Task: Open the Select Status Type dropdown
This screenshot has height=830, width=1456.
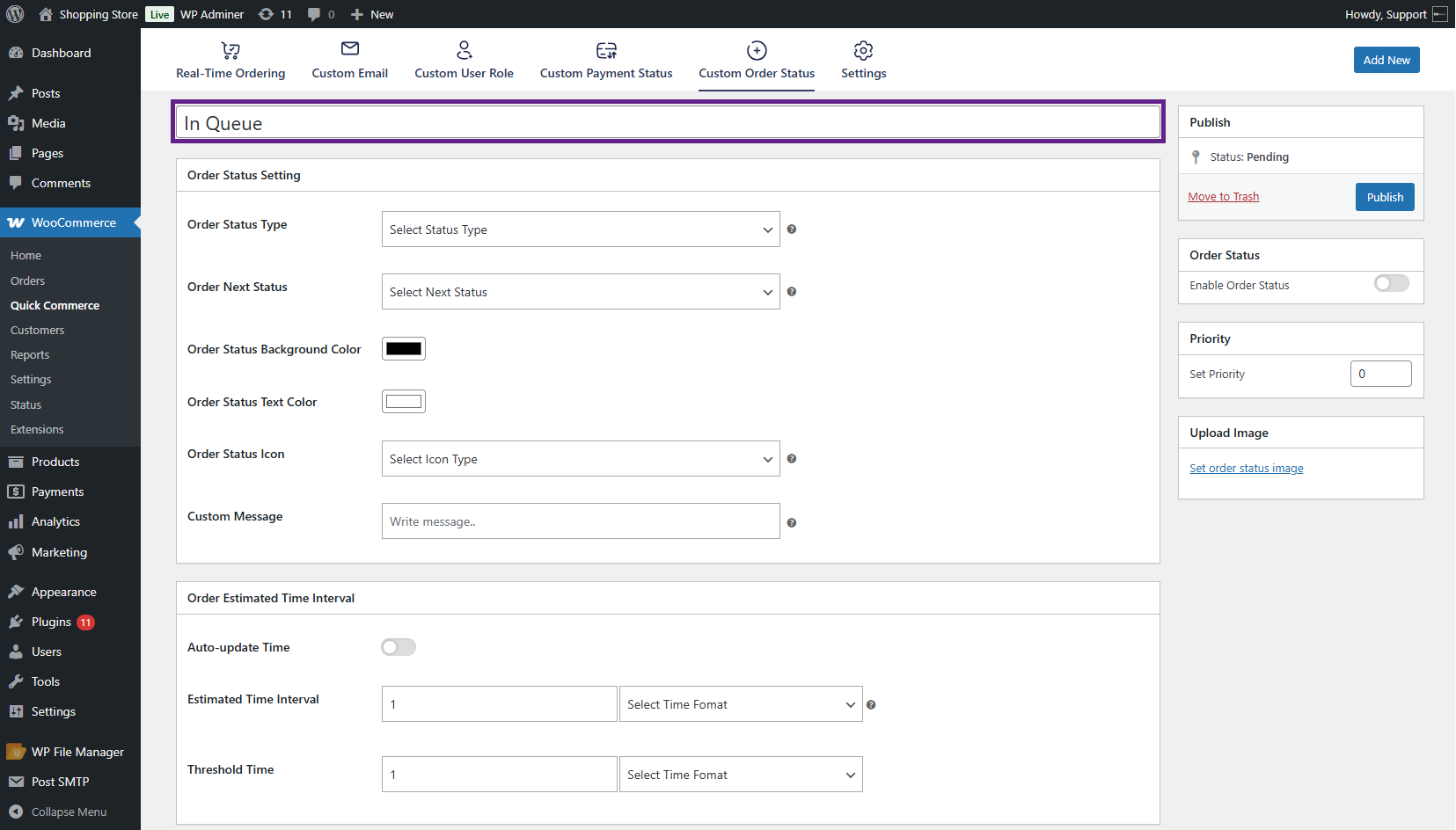Action: click(581, 229)
